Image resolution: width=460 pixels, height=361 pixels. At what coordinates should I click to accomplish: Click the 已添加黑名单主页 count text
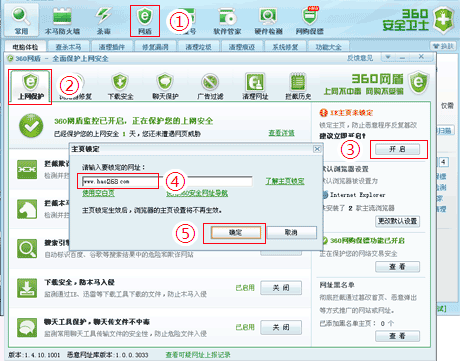357,323
